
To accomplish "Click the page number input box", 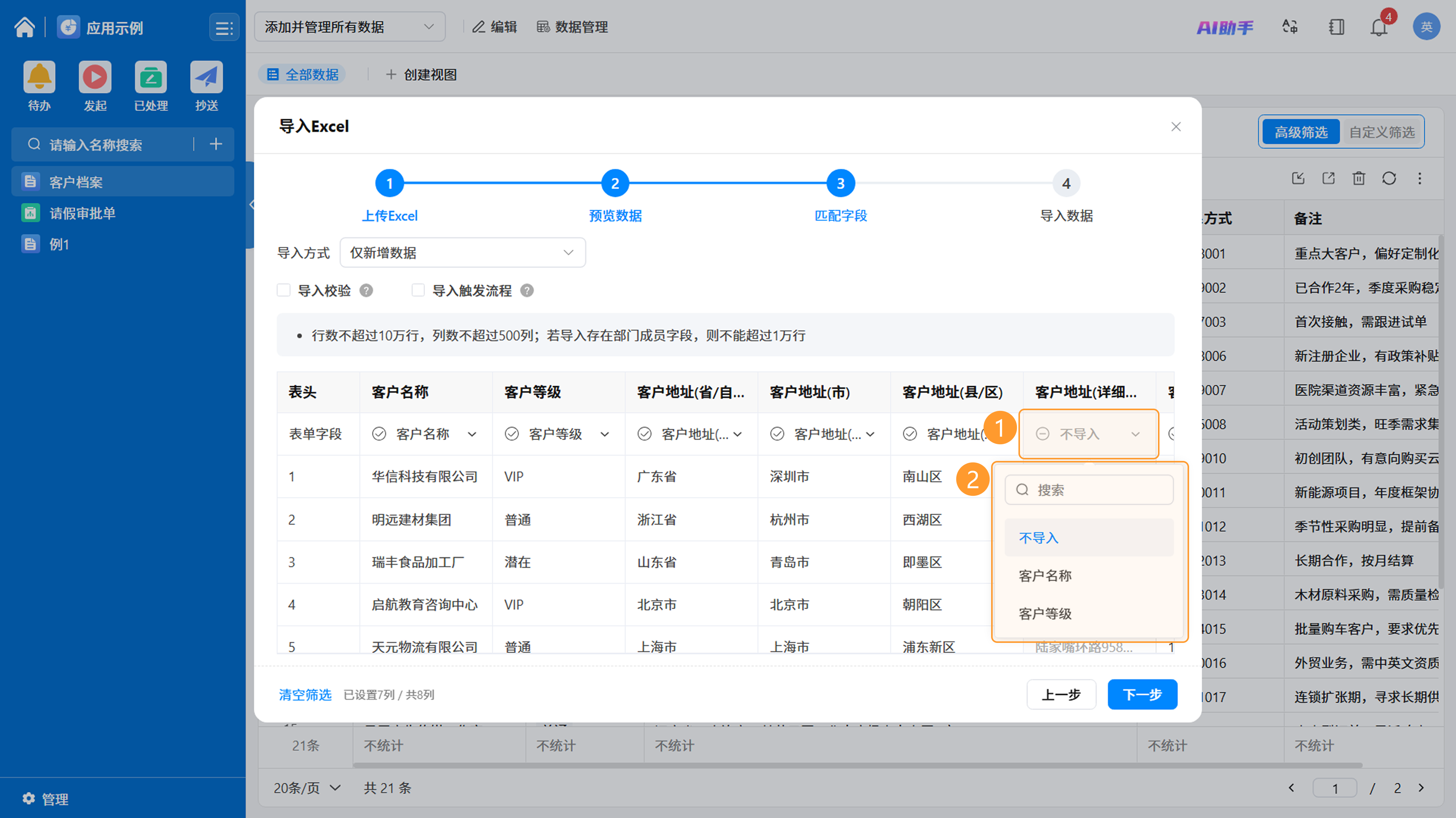I will click(x=1335, y=788).
